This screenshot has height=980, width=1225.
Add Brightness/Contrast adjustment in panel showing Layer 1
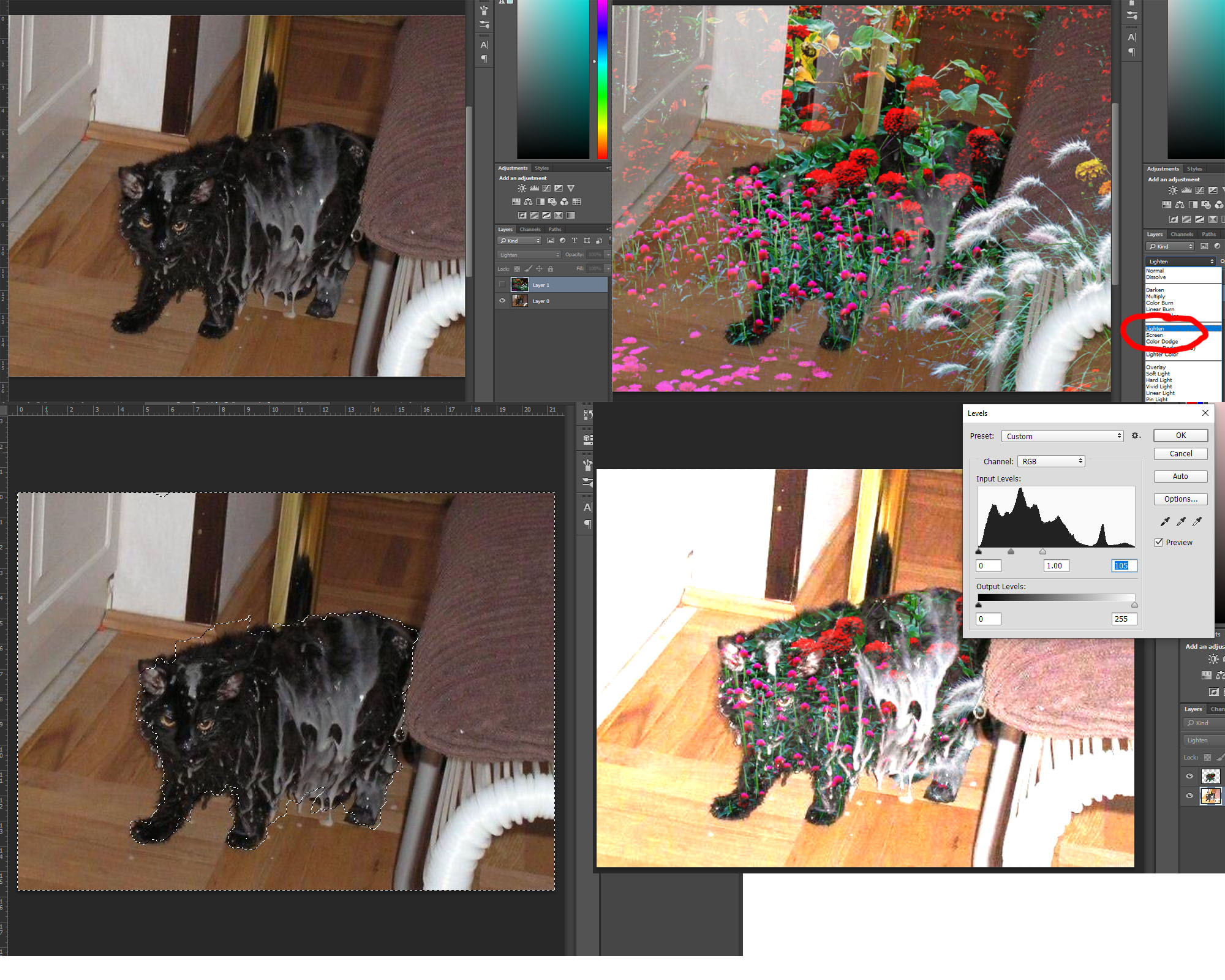522,189
